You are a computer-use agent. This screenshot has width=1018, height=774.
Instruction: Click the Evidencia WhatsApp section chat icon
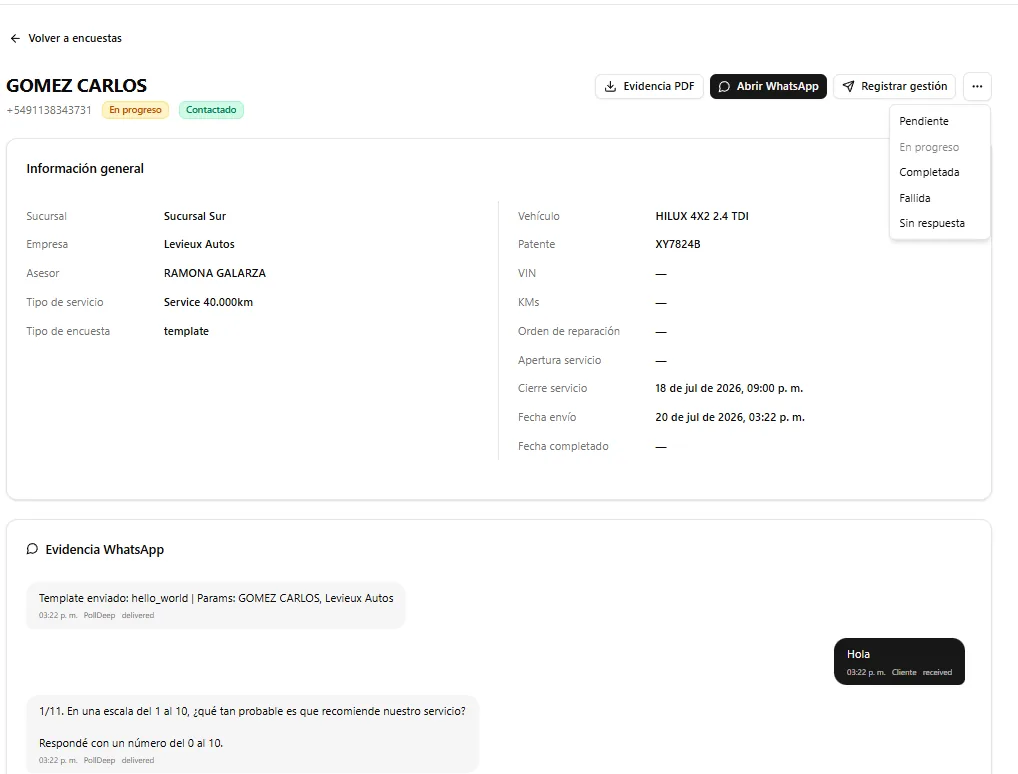pos(32,549)
